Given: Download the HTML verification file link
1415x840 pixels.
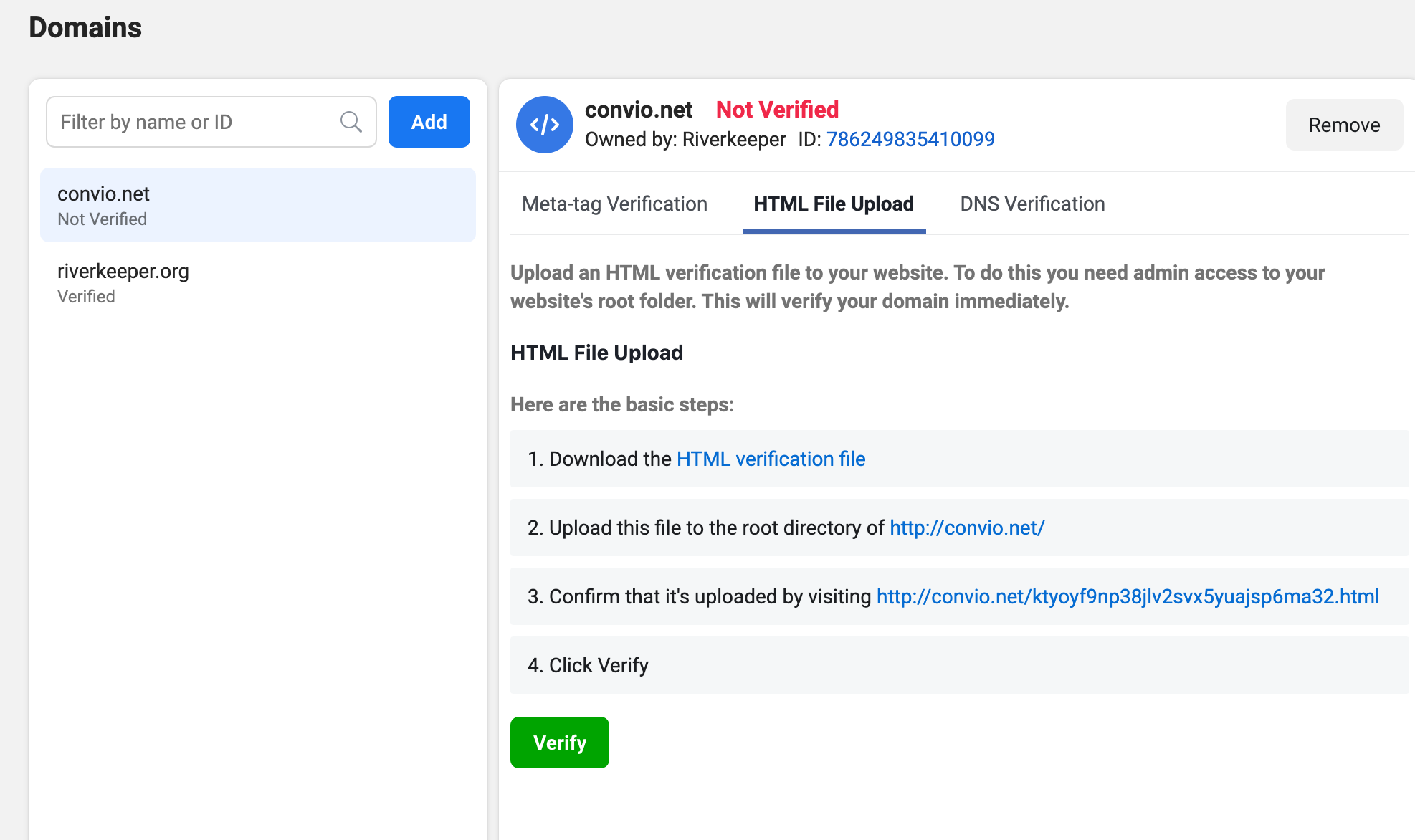Looking at the screenshot, I should tap(771, 459).
